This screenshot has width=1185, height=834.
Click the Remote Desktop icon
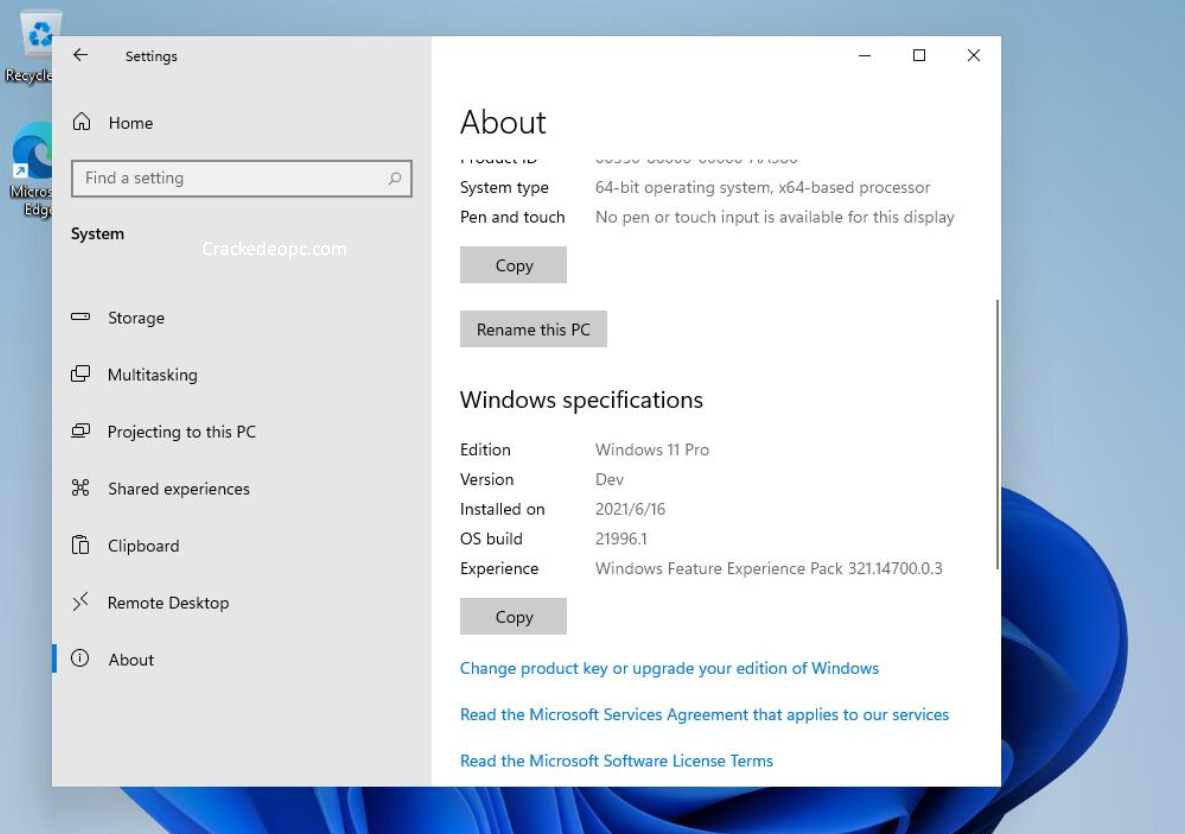click(x=80, y=601)
